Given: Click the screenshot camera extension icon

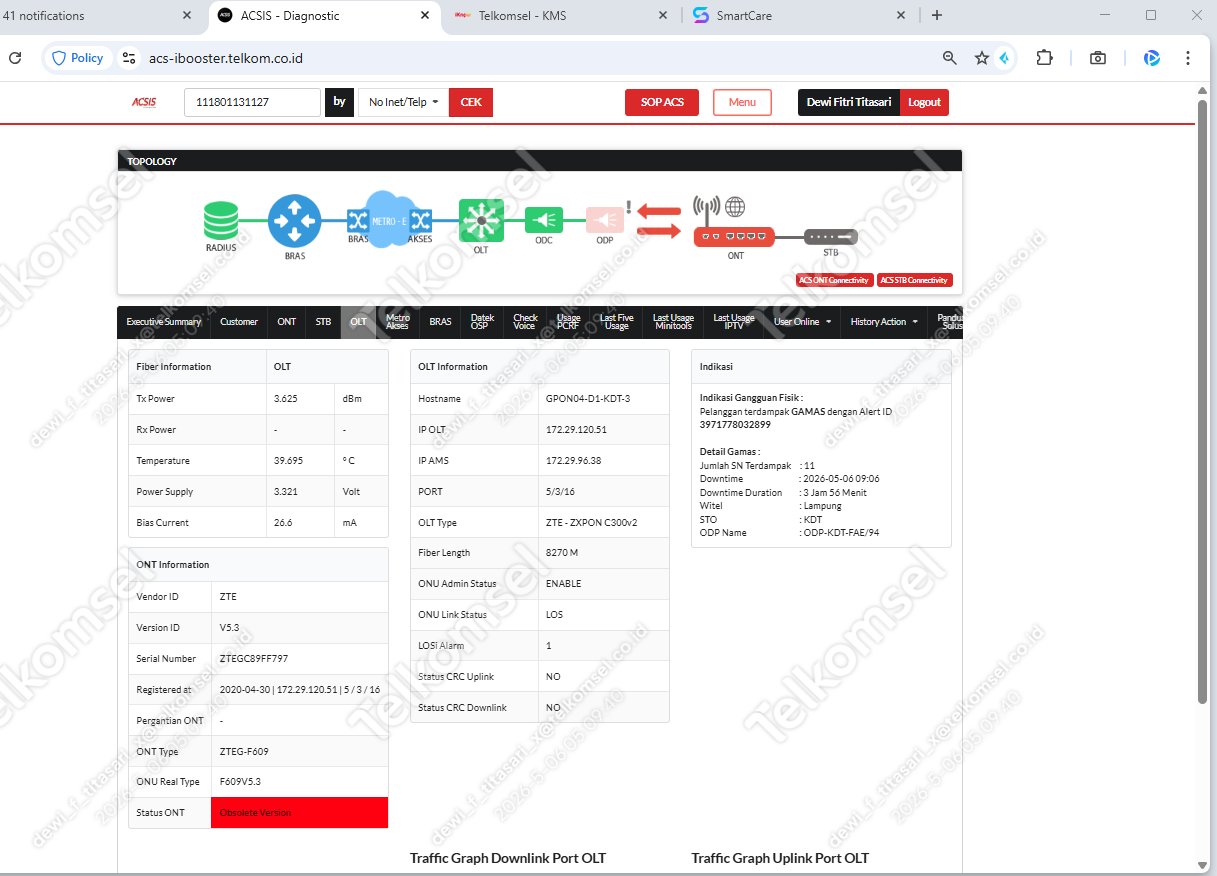Looking at the screenshot, I should [x=1098, y=58].
